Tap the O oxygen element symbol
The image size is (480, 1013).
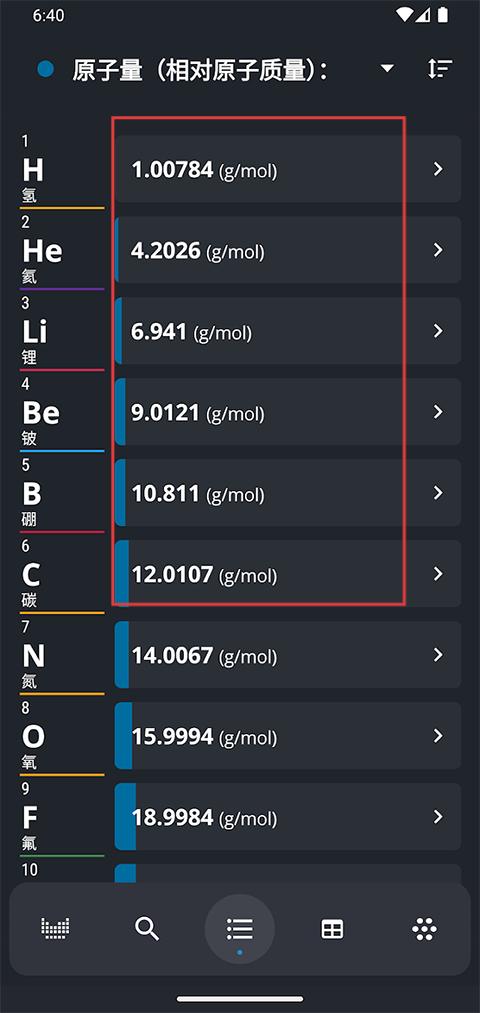[34, 737]
